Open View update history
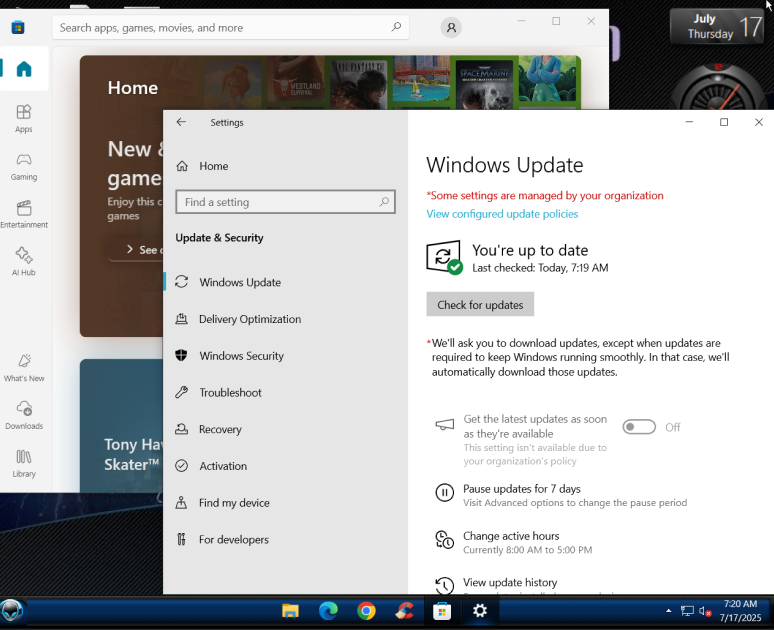The width and height of the screenshot is (774, 630). click(510, 583)
